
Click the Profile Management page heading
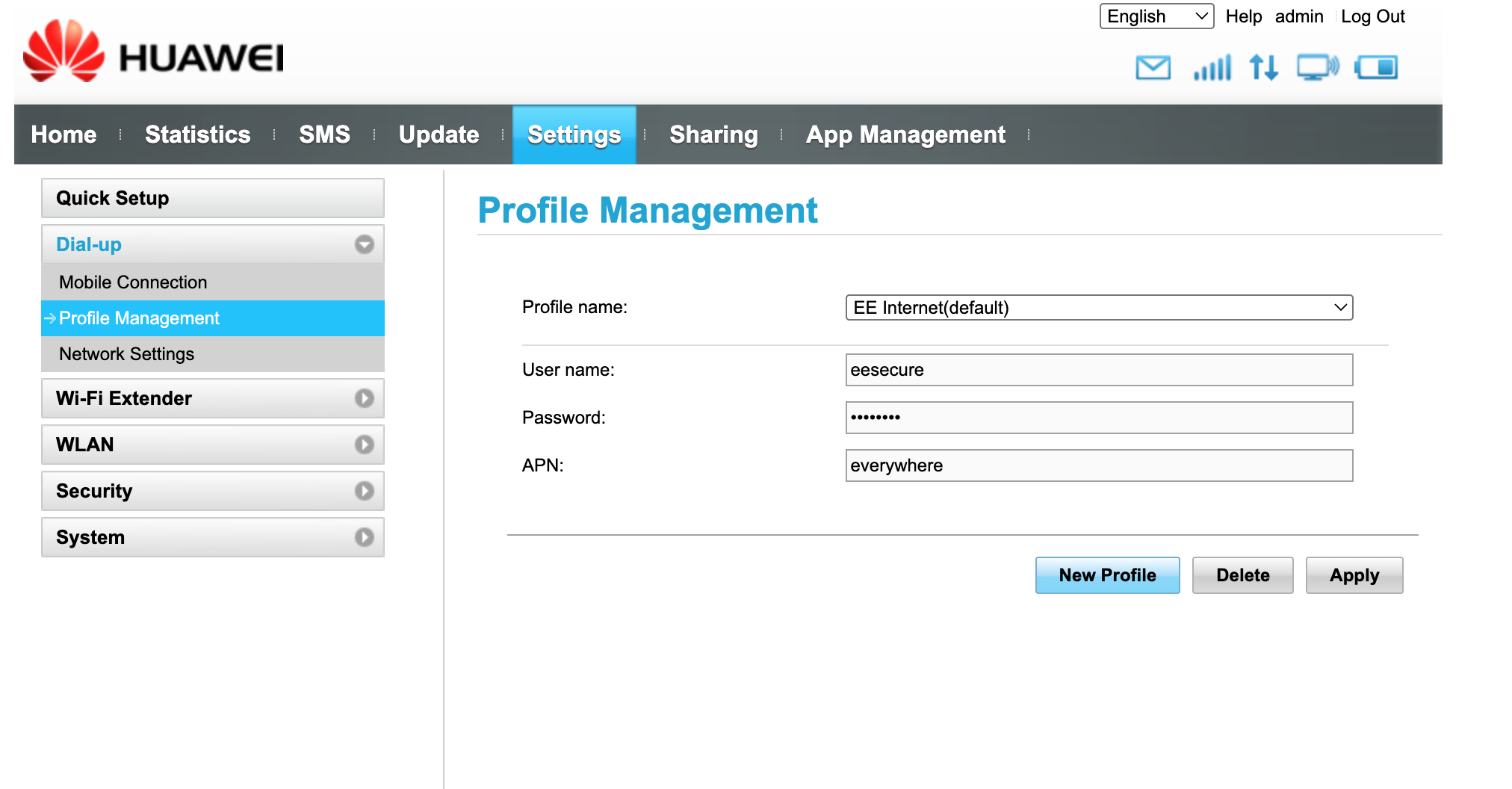648,210
